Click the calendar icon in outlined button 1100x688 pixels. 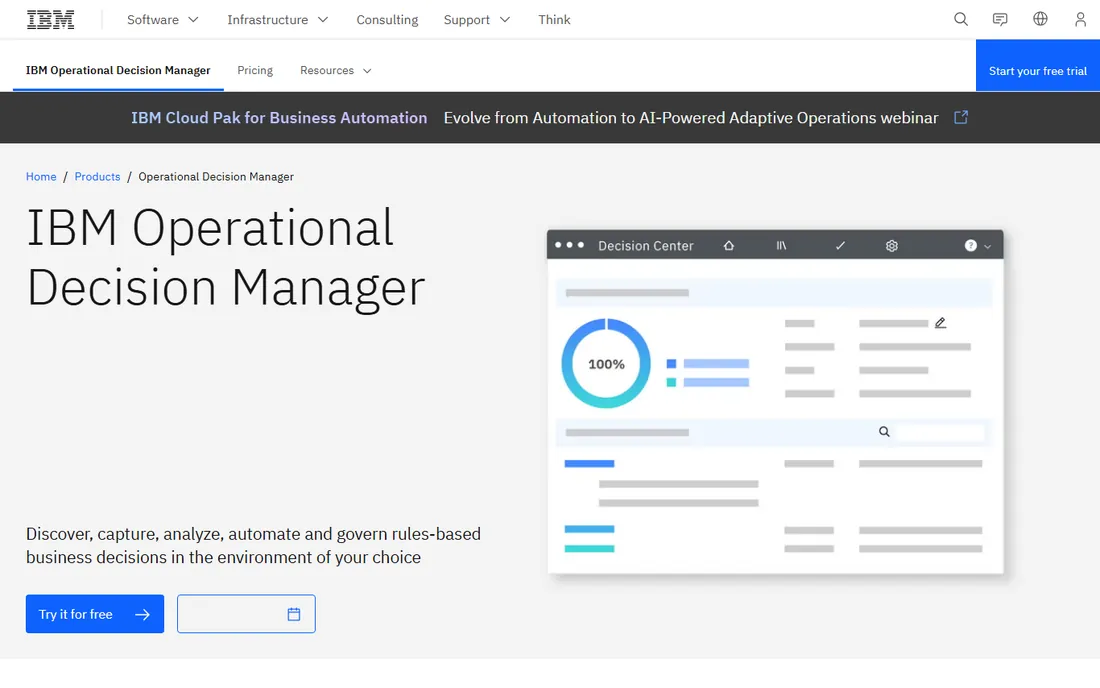tap(294, 614)
